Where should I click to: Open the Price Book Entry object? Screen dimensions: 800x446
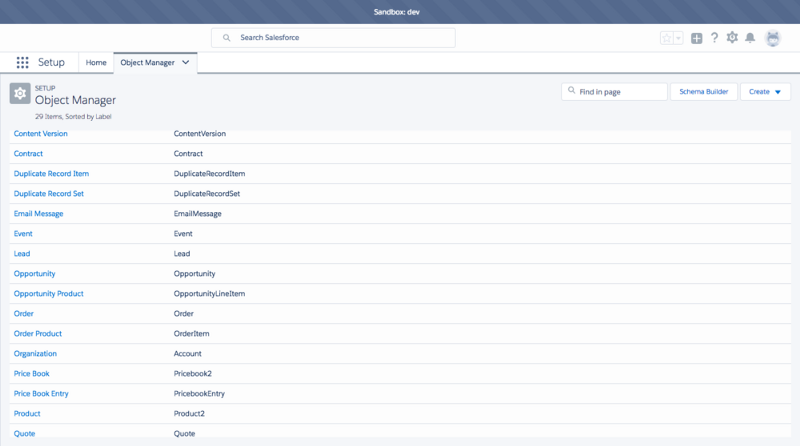(41, 393)
